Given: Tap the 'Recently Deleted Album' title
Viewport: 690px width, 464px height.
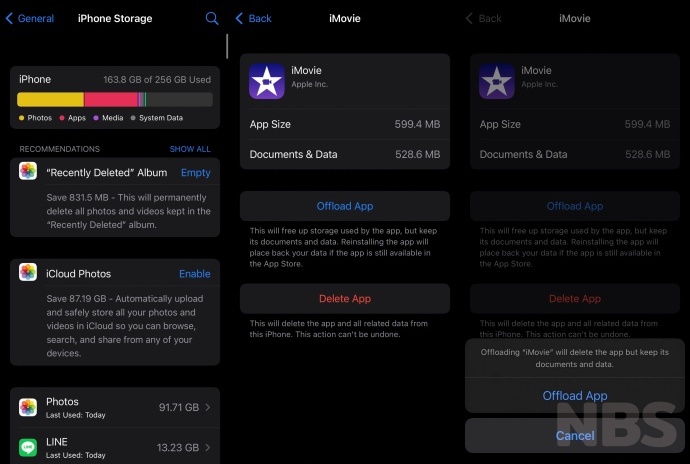Looking at the screenshot, I should [x=107, y=173].
